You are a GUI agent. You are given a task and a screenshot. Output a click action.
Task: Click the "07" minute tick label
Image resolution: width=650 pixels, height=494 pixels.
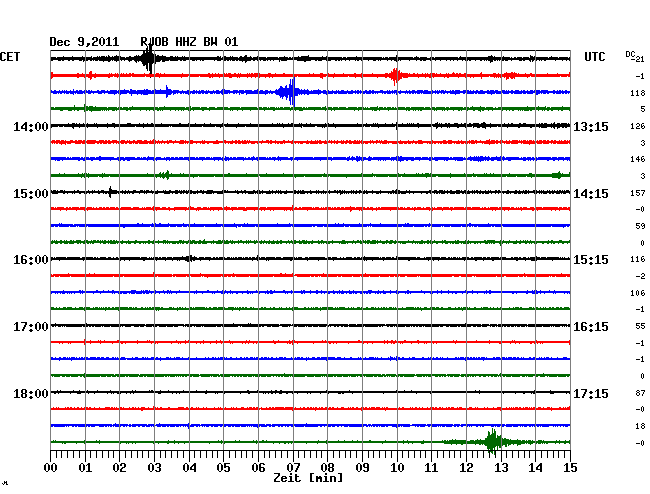coord(293,468)
